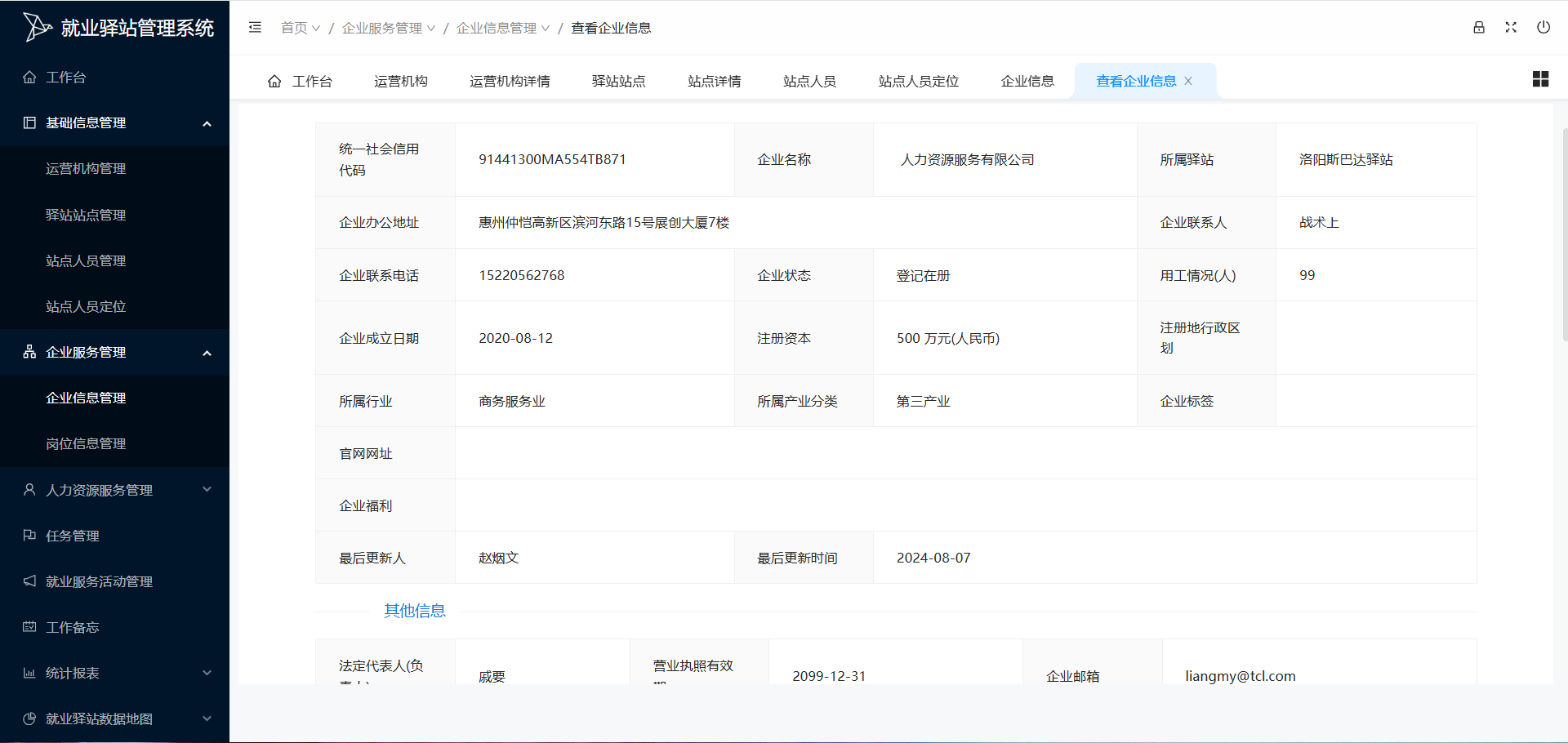The height and width of the screenshot is (743, 1568).
Task: Click the email liangmy@tcl.com
Action: click(x=1240, y=675)
